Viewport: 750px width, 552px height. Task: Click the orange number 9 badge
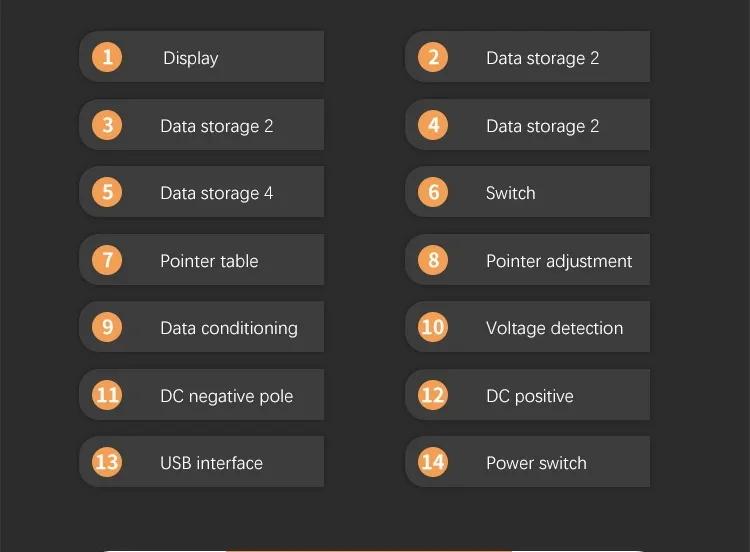tap(107, 327)
